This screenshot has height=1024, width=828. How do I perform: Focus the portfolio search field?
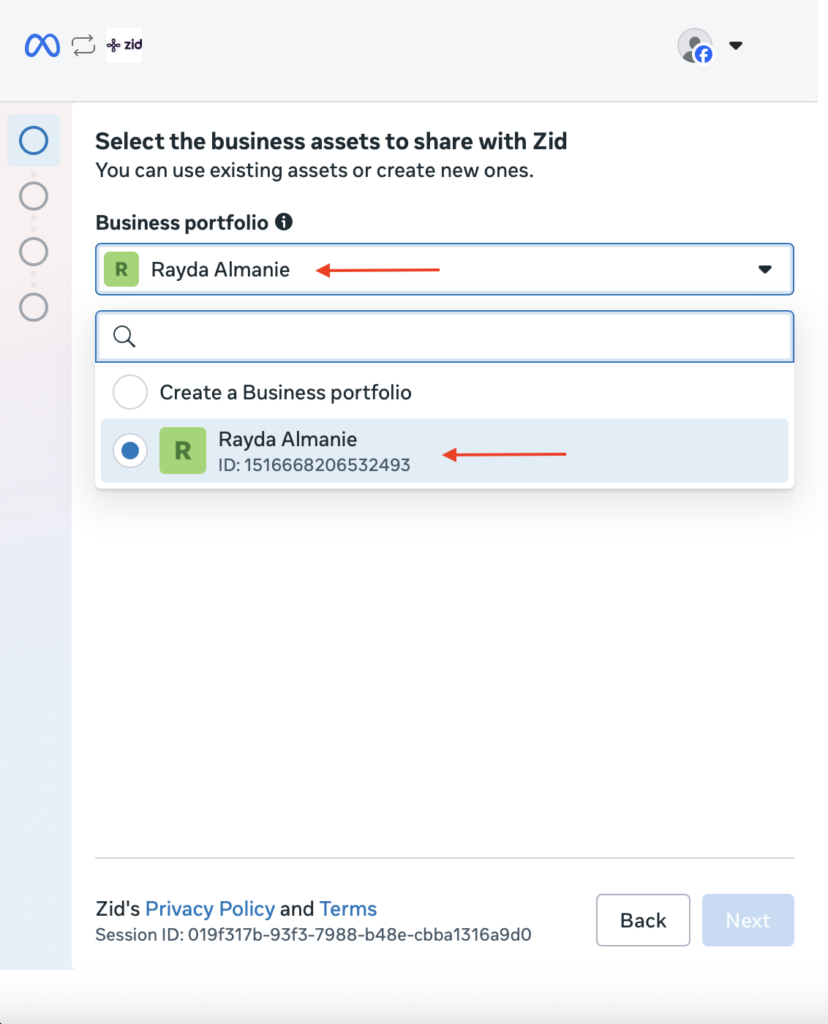point(445,336)
